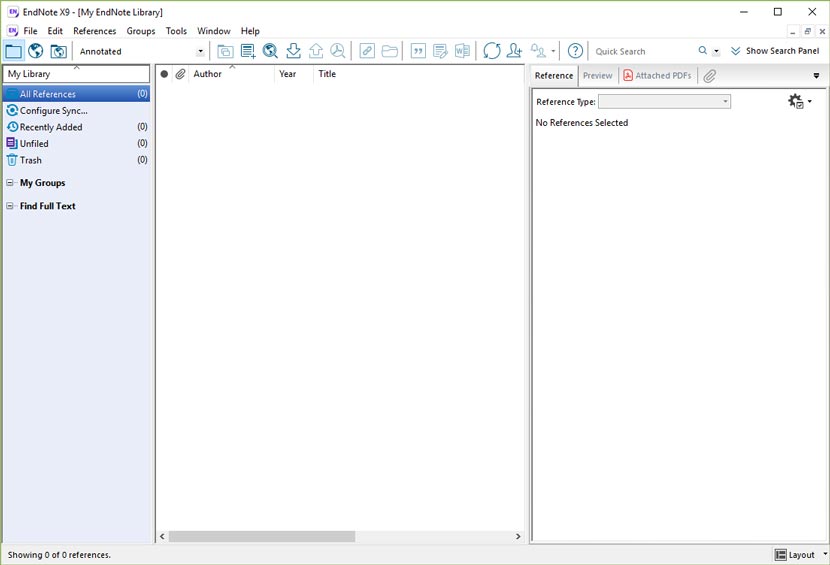The height and width of the screenshot is (565, 830).
Task: Click Insert Citation quotation-mark icon
Action: (x=418, y=51)
